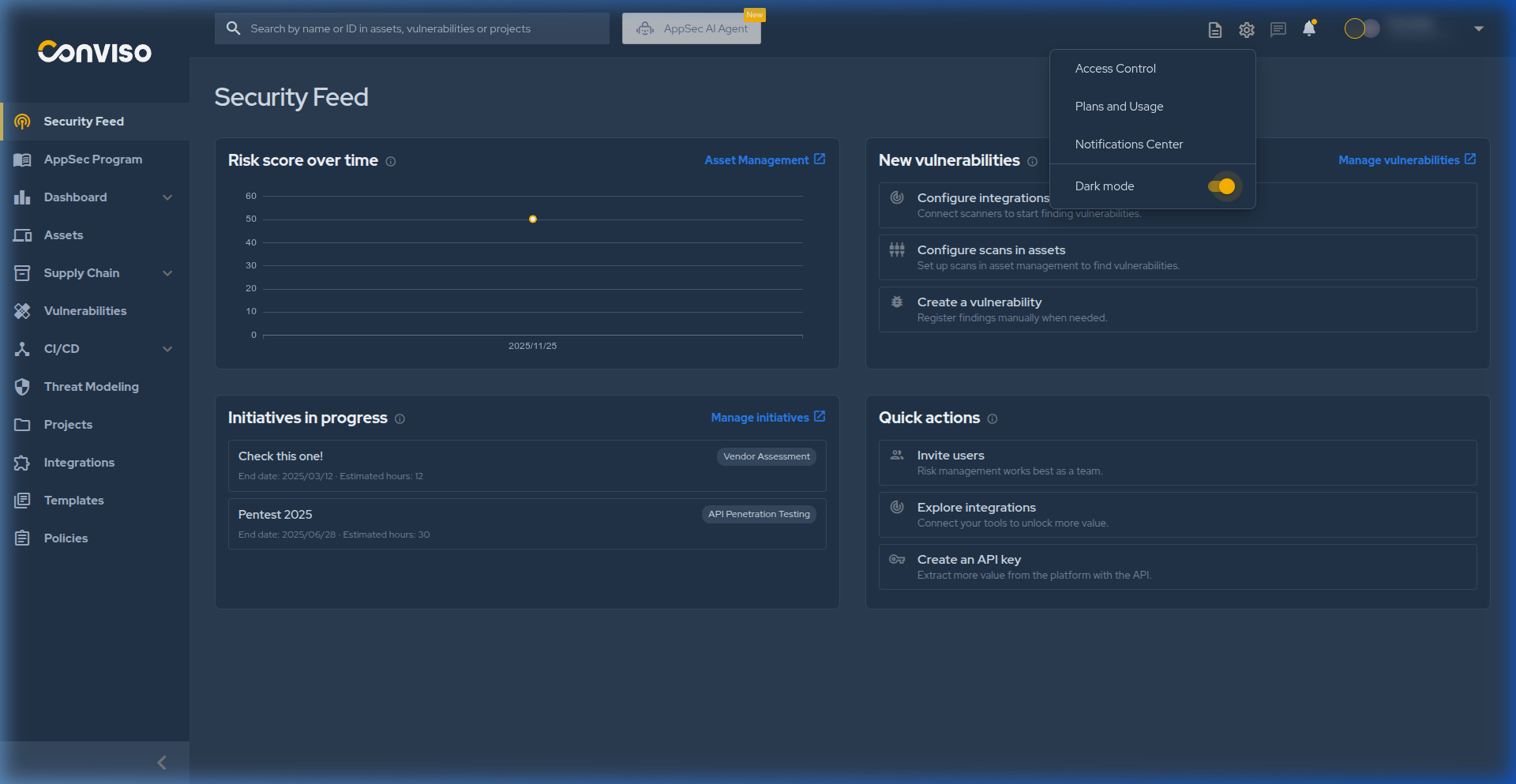The height and width of the screenshot is (784, 1516).
Task: Open the settings gear icon
Action: pos(1246,30)
